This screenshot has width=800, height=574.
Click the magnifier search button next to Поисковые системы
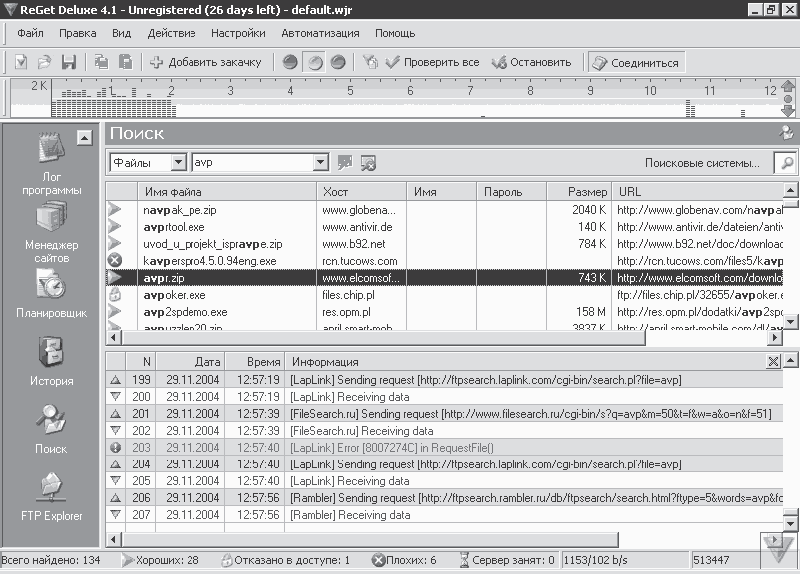click(x=786, y=163)
